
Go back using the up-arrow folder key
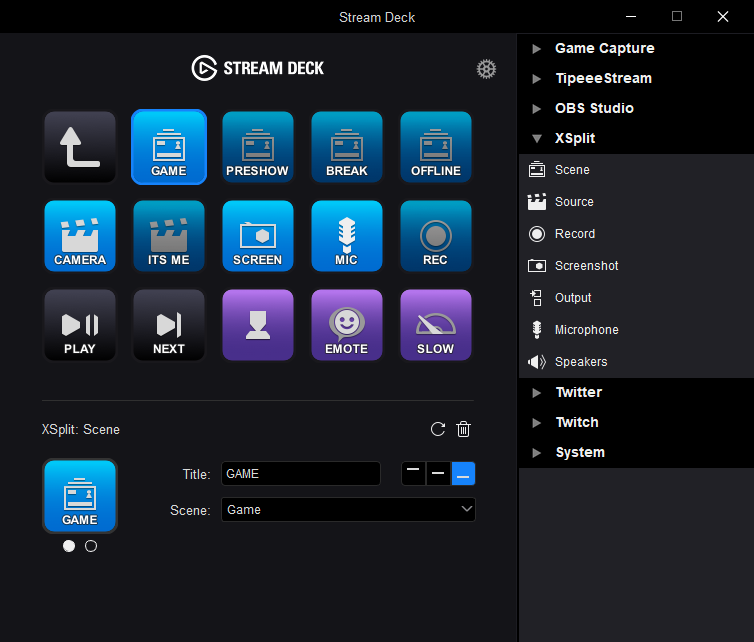coord(80,147)
